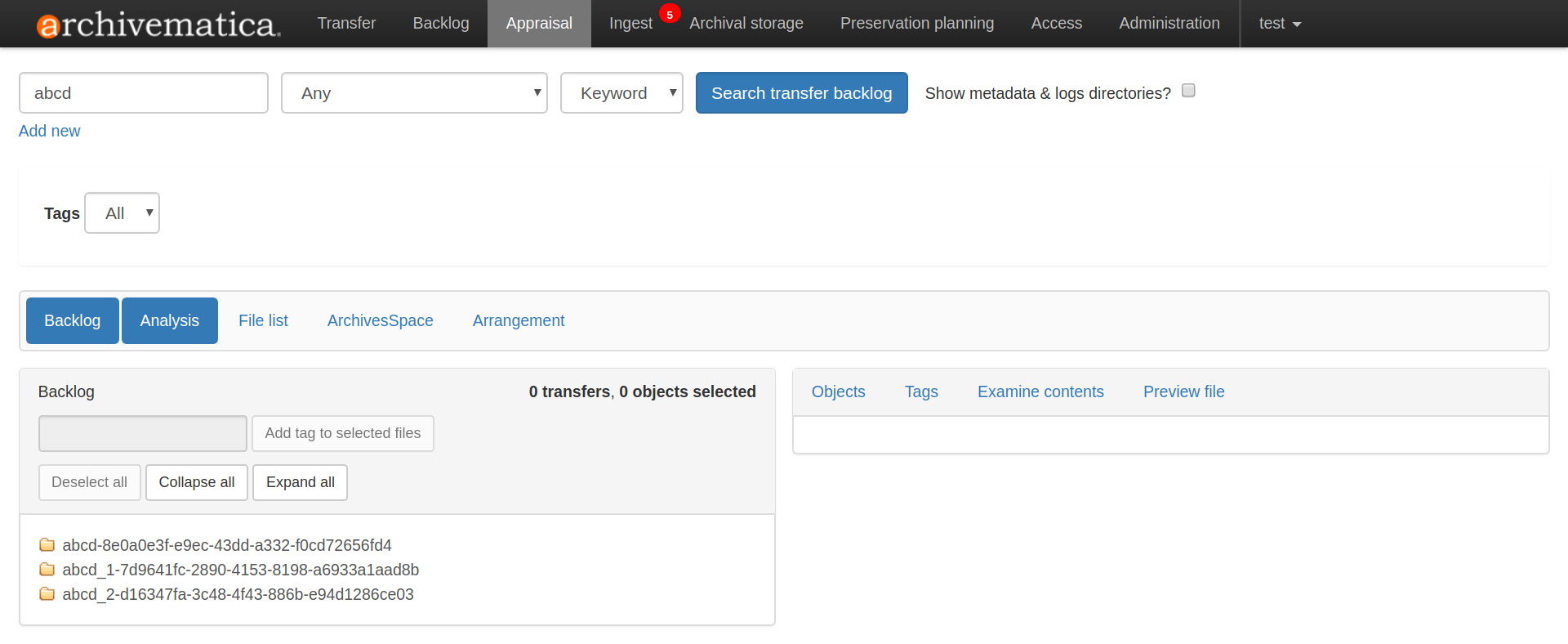
Task: Click folder icon for abcd-8e0a0e3f transfer
Action: click(x=47, y=545)
